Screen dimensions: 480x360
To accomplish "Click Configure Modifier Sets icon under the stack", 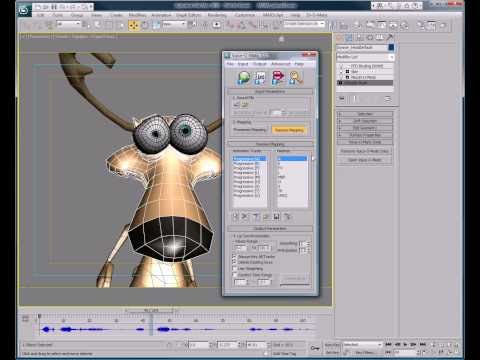I will pos(387,98).
